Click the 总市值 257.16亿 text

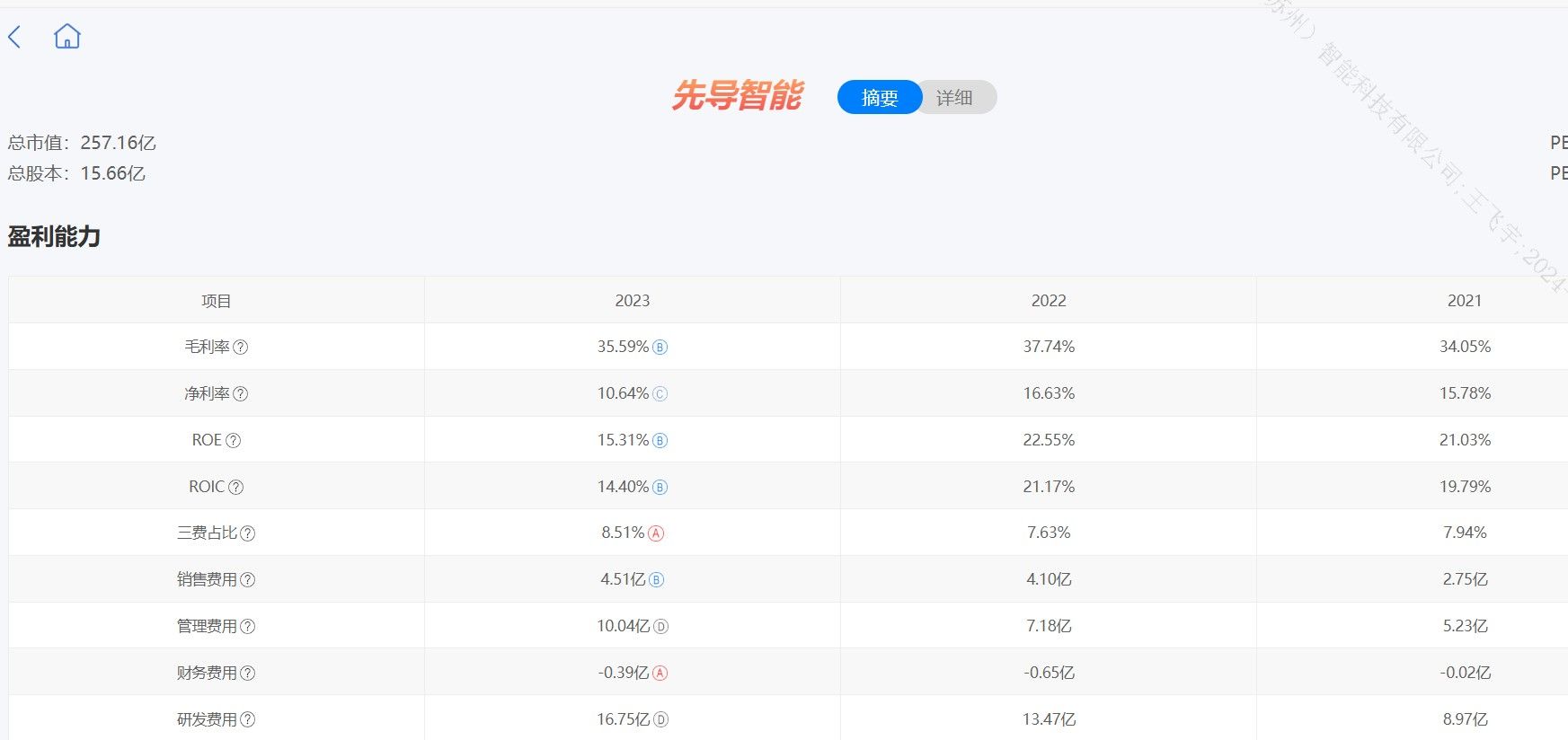point(82,143)
